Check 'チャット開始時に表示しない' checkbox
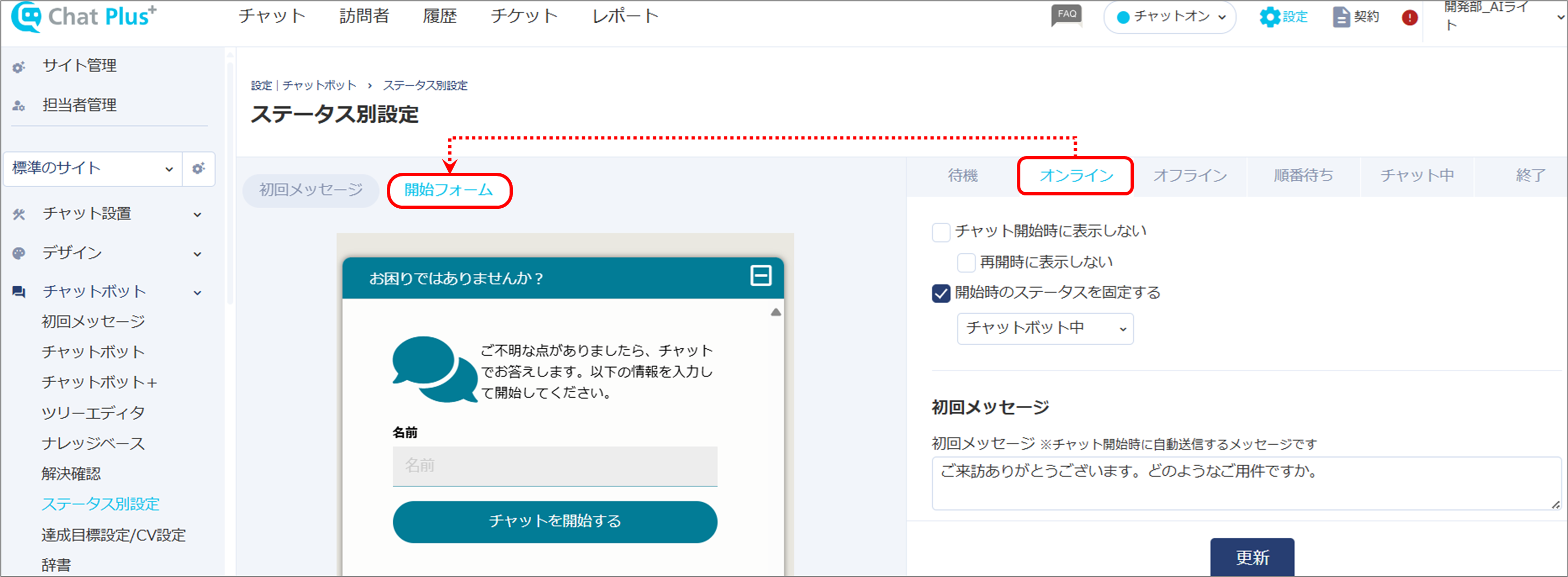Screen dimensions: 1568x577 pos(941,232)
